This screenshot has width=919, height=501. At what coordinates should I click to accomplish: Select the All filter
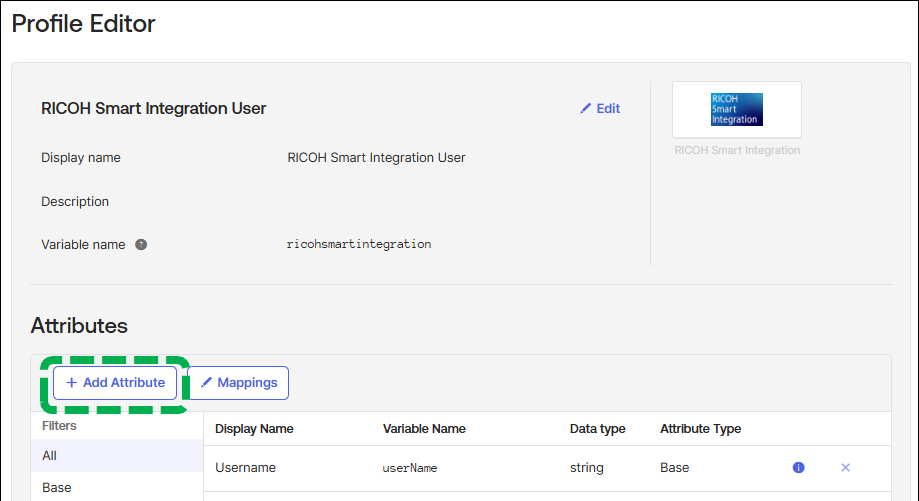50,455
